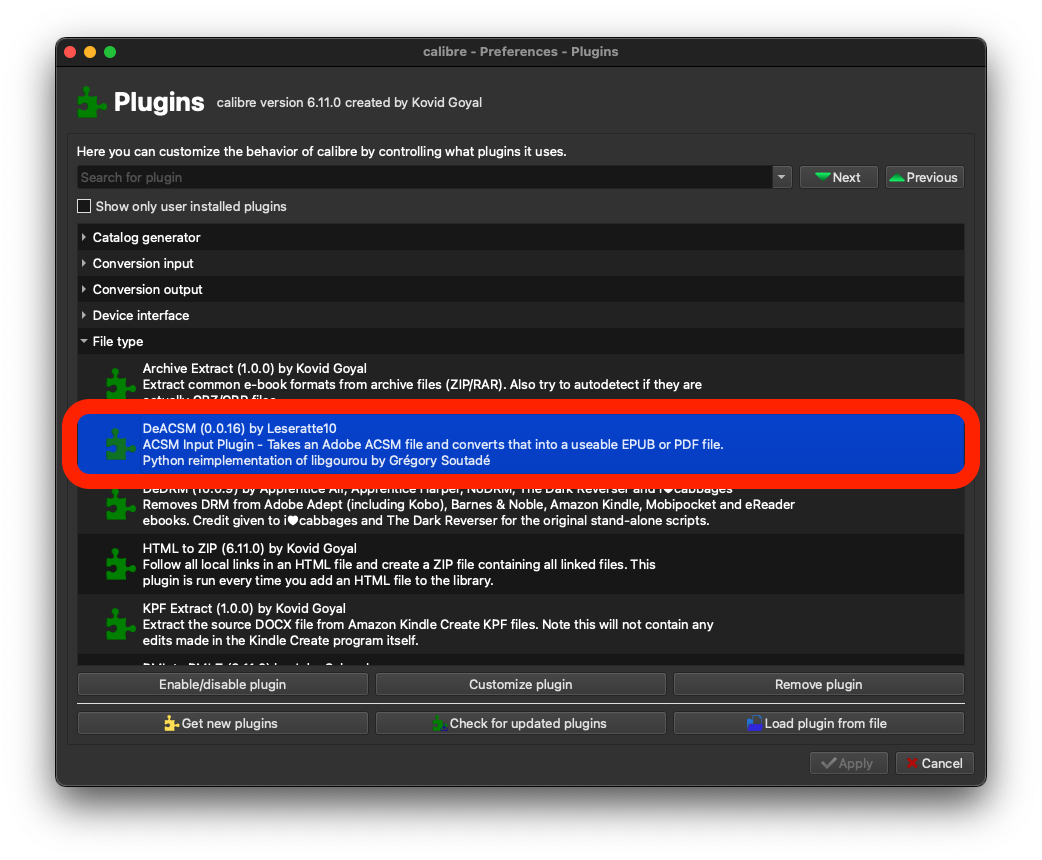Choose Load plugin from file
1042x860 pixels.
pos(819,723)
